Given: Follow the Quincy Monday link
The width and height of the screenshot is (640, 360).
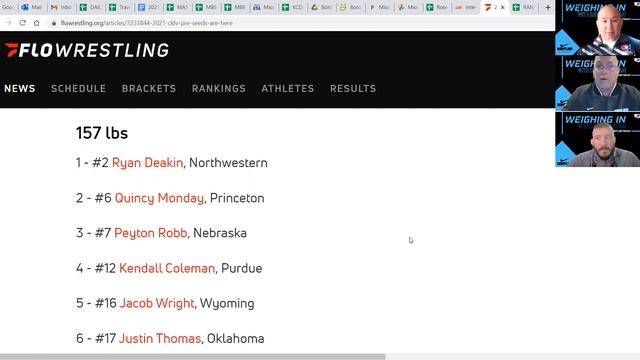Looking at the screenshot, I should point(159,198).
